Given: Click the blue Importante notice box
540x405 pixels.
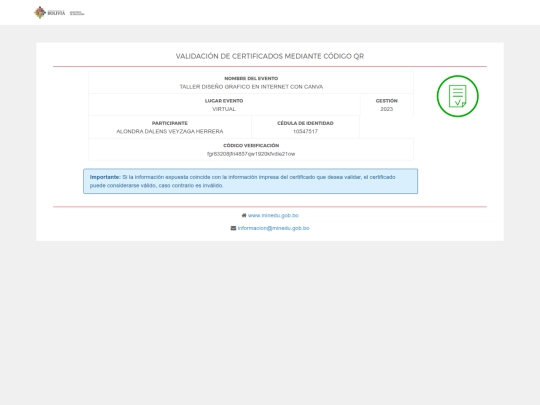Looking at the screenshot, I should 250,181.
